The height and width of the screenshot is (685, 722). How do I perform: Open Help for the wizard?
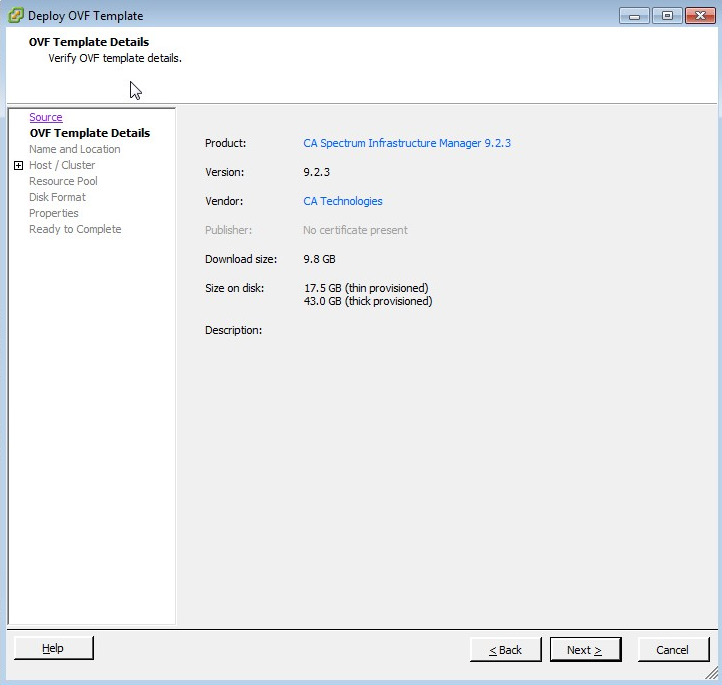[53, 648]
